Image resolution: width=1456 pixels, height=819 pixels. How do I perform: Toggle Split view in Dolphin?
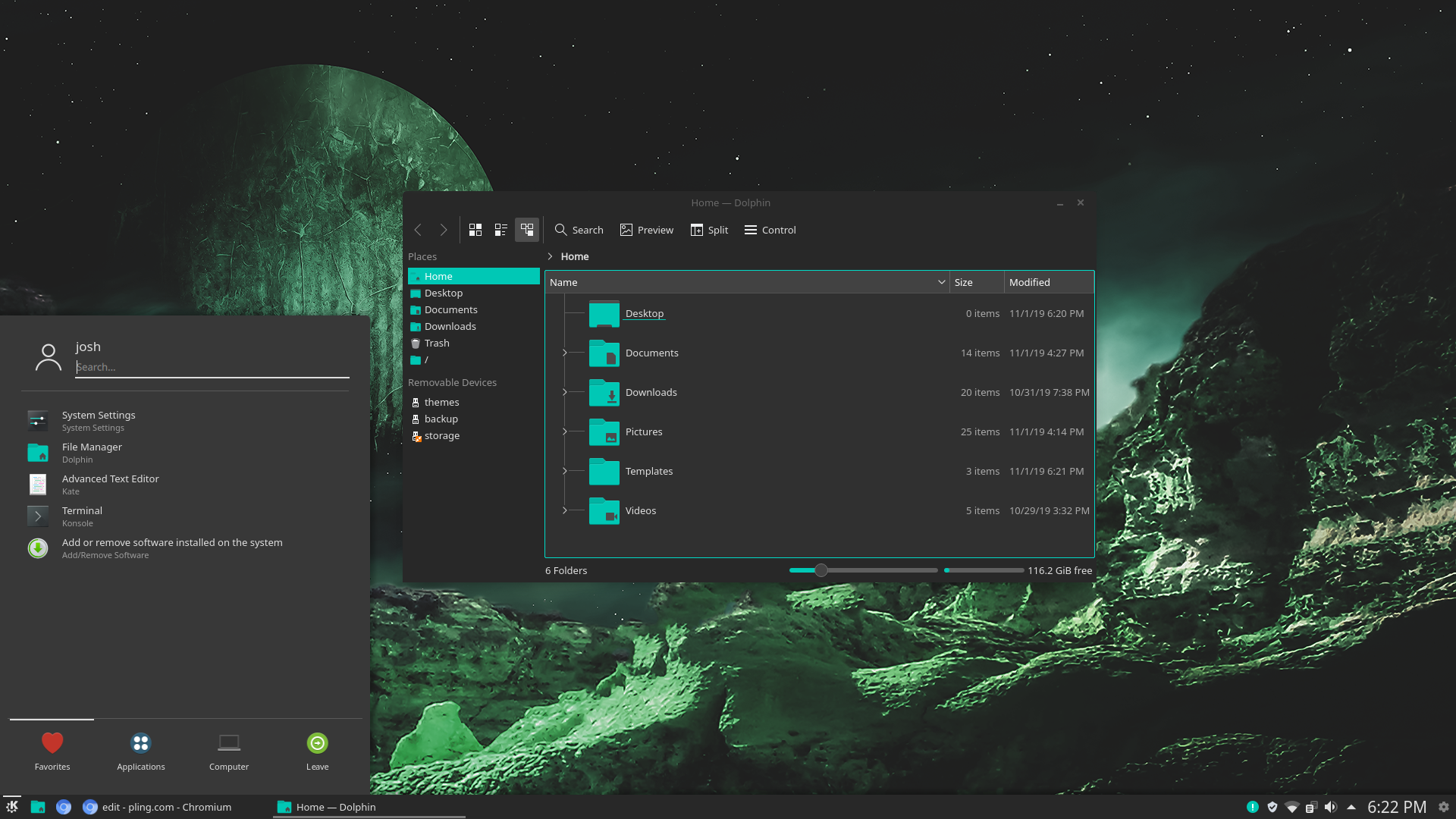click(709, 230)
